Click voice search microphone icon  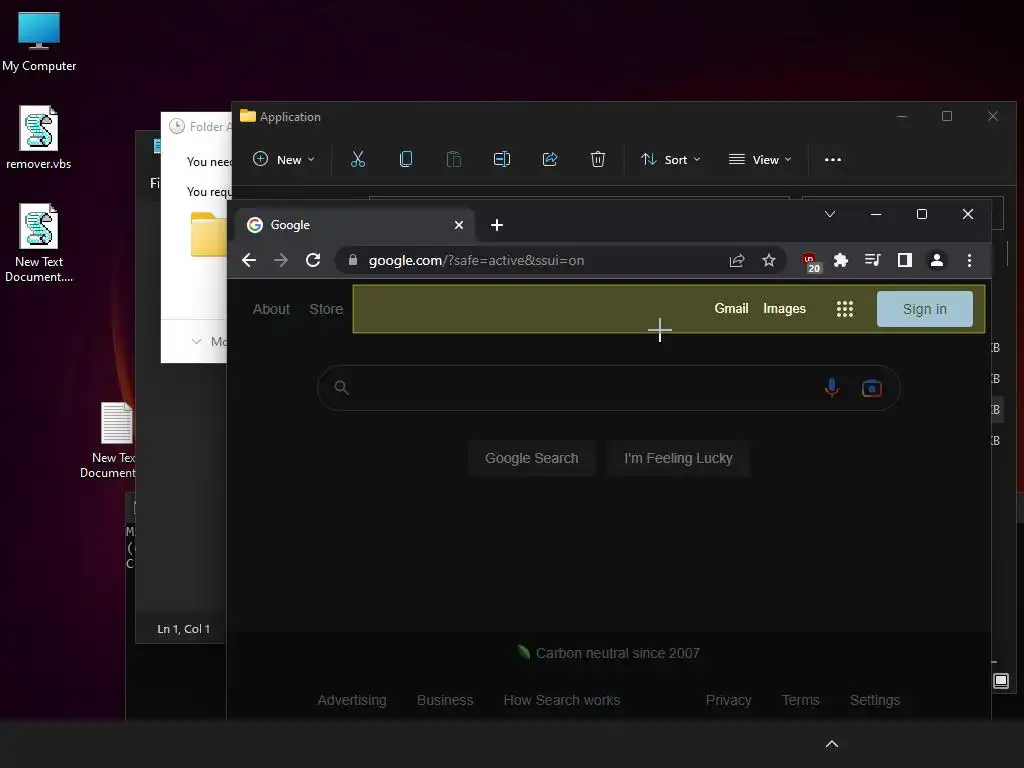click(x=831, y=388)
